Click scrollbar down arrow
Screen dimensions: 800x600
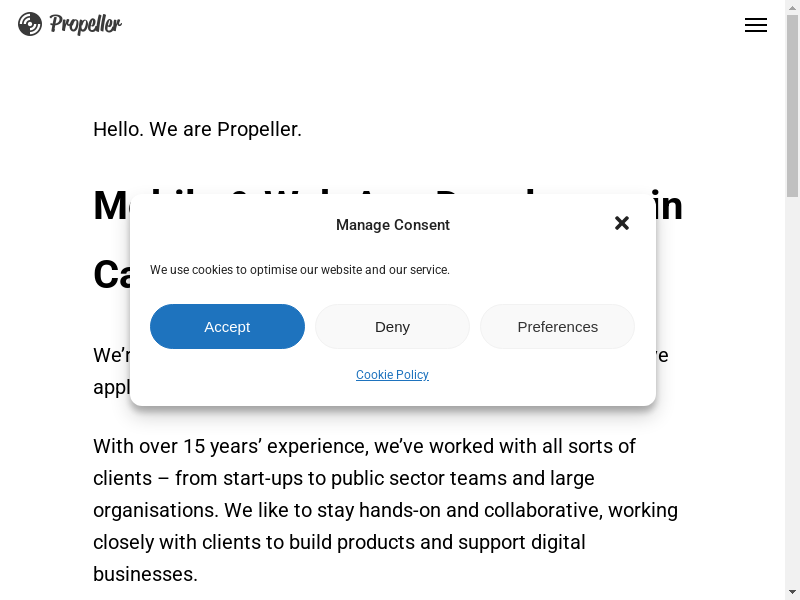pyautogui.click(x=792, y=592)
